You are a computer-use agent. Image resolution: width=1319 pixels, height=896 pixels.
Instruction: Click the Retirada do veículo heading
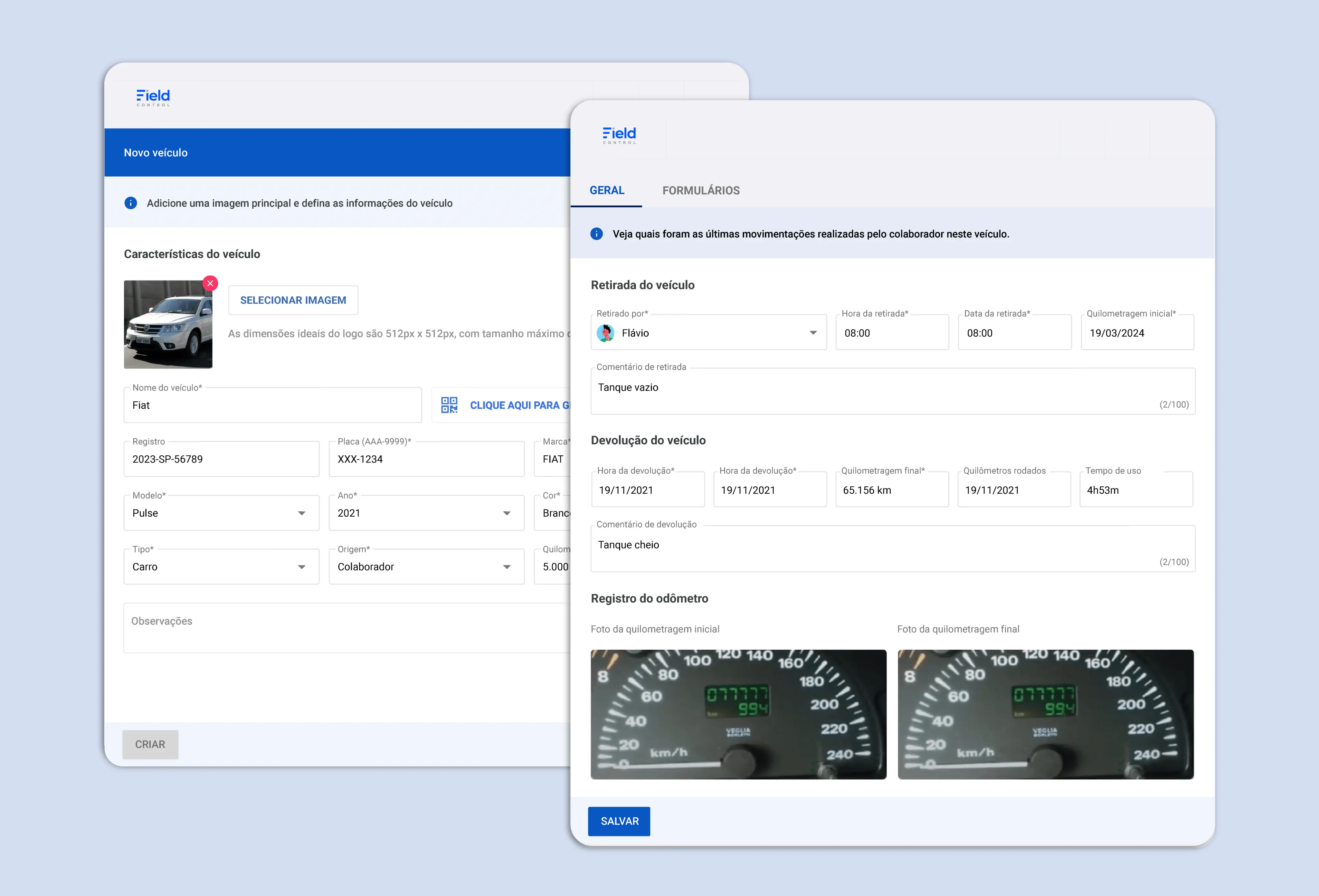[x=642, y=285]
